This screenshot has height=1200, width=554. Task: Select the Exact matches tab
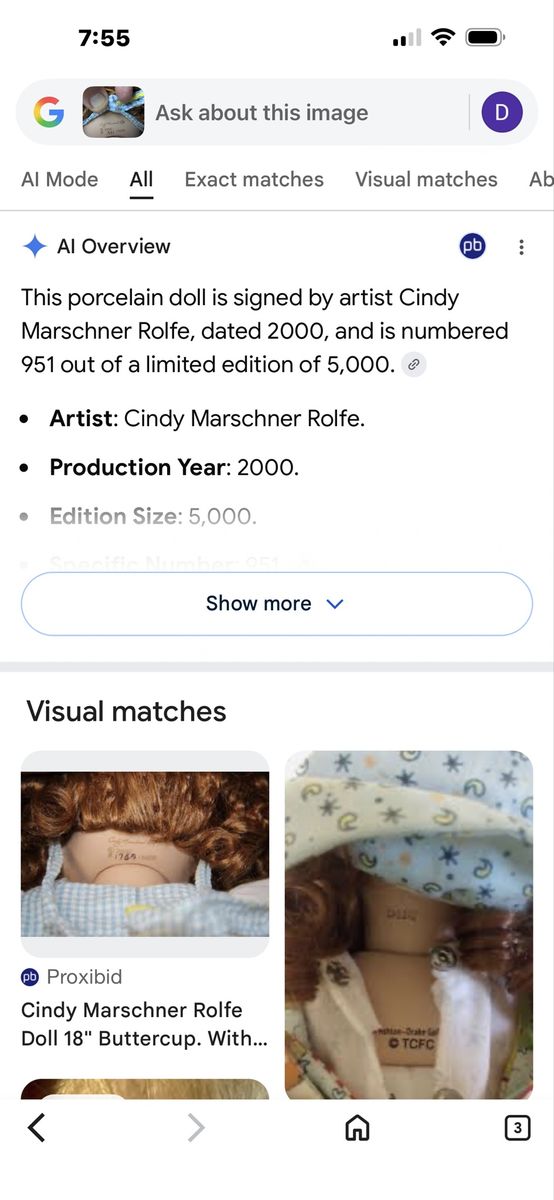(x=254, y=180)
